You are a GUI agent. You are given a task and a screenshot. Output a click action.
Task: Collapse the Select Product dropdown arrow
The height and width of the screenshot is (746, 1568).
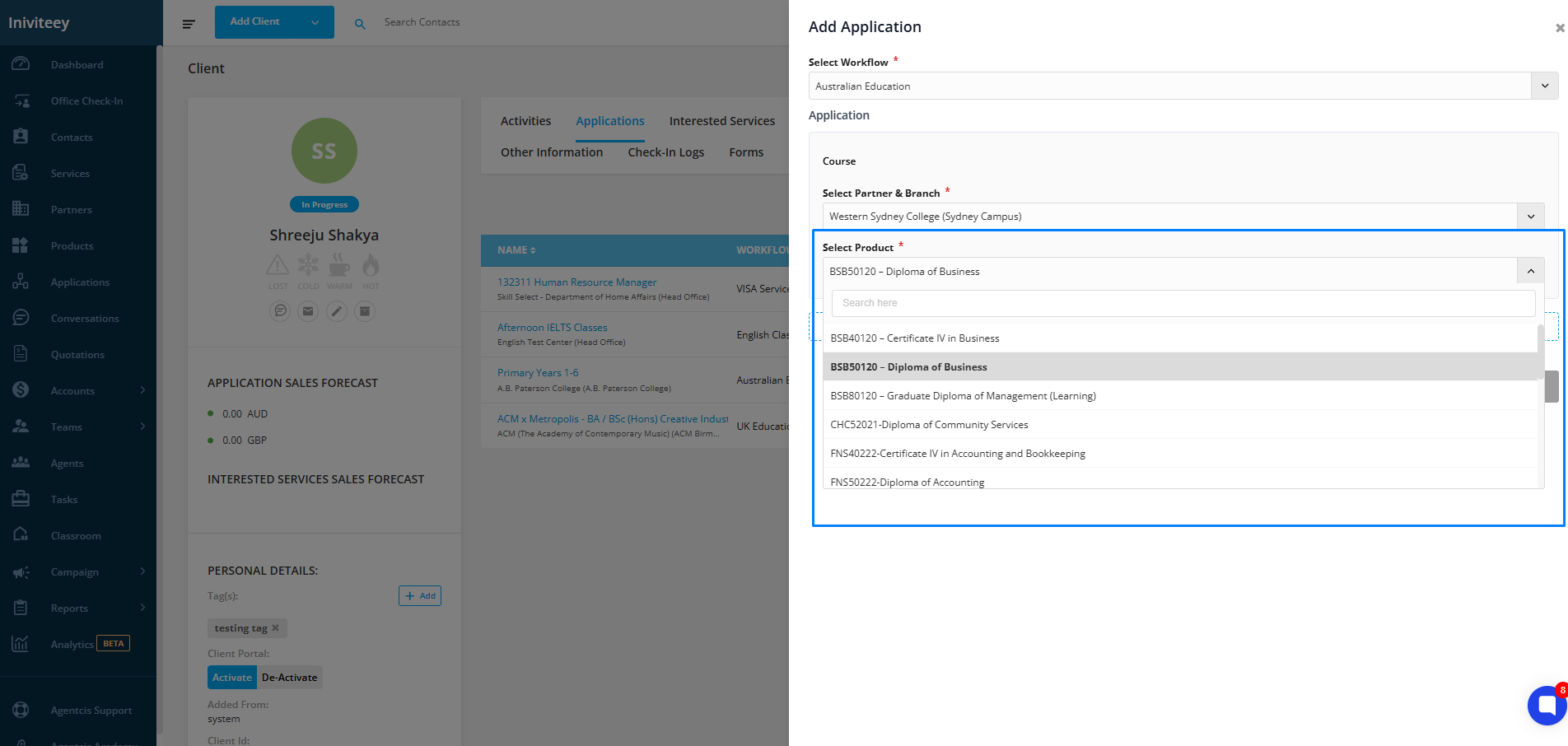click(1530, 271)
